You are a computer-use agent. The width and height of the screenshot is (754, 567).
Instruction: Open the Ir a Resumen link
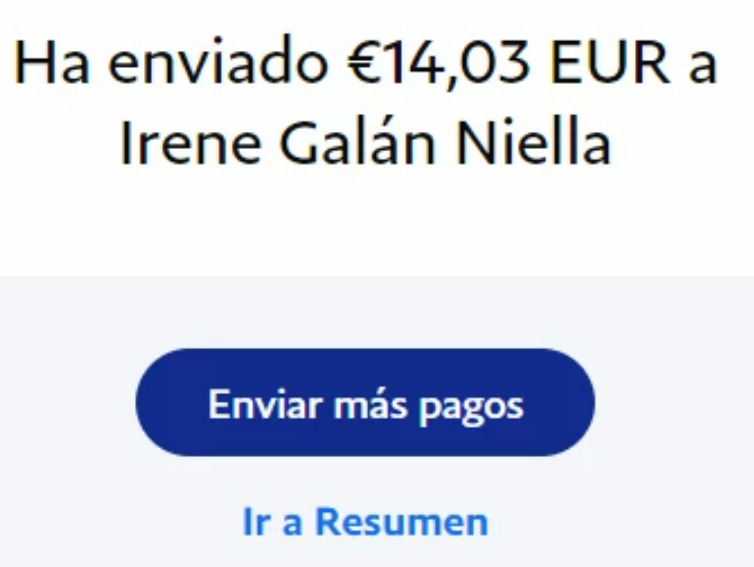tap(365, 522)
